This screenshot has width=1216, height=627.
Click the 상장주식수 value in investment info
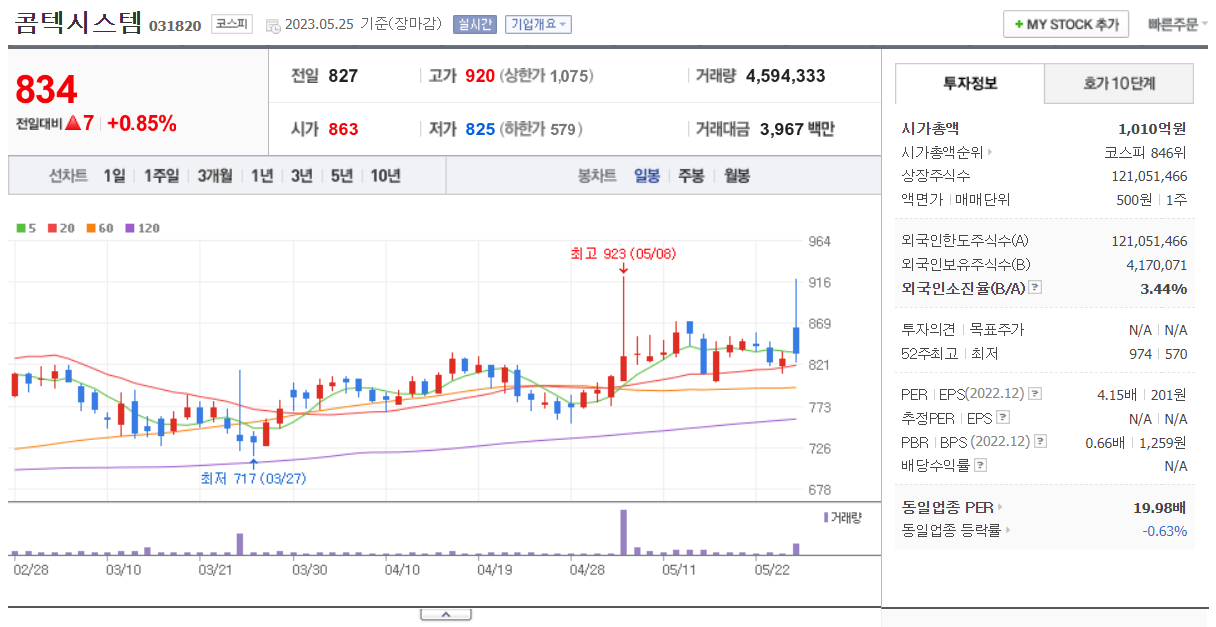(x=1149, y=176)
